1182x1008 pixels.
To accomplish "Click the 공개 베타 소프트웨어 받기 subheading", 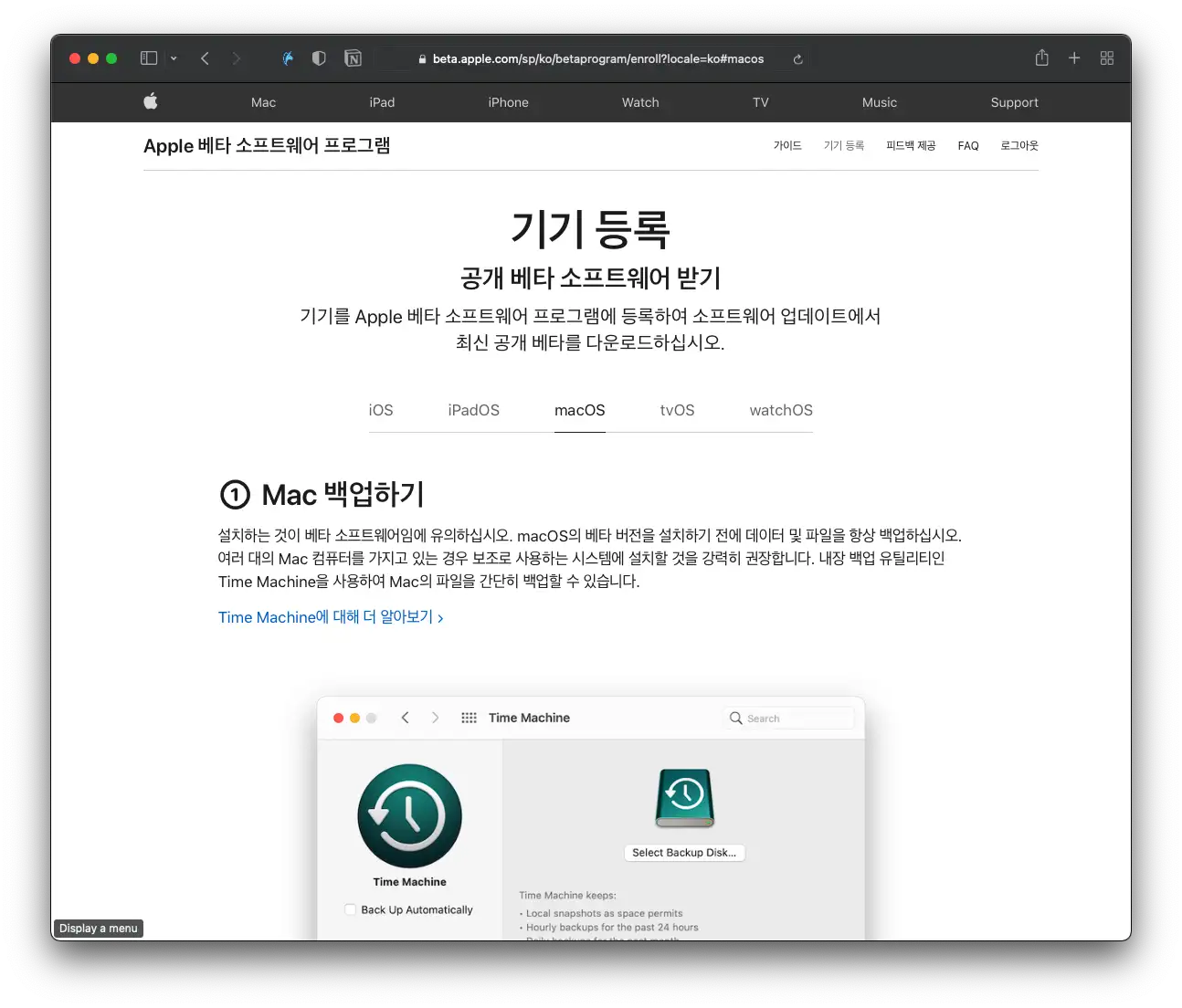I will 590,278.
